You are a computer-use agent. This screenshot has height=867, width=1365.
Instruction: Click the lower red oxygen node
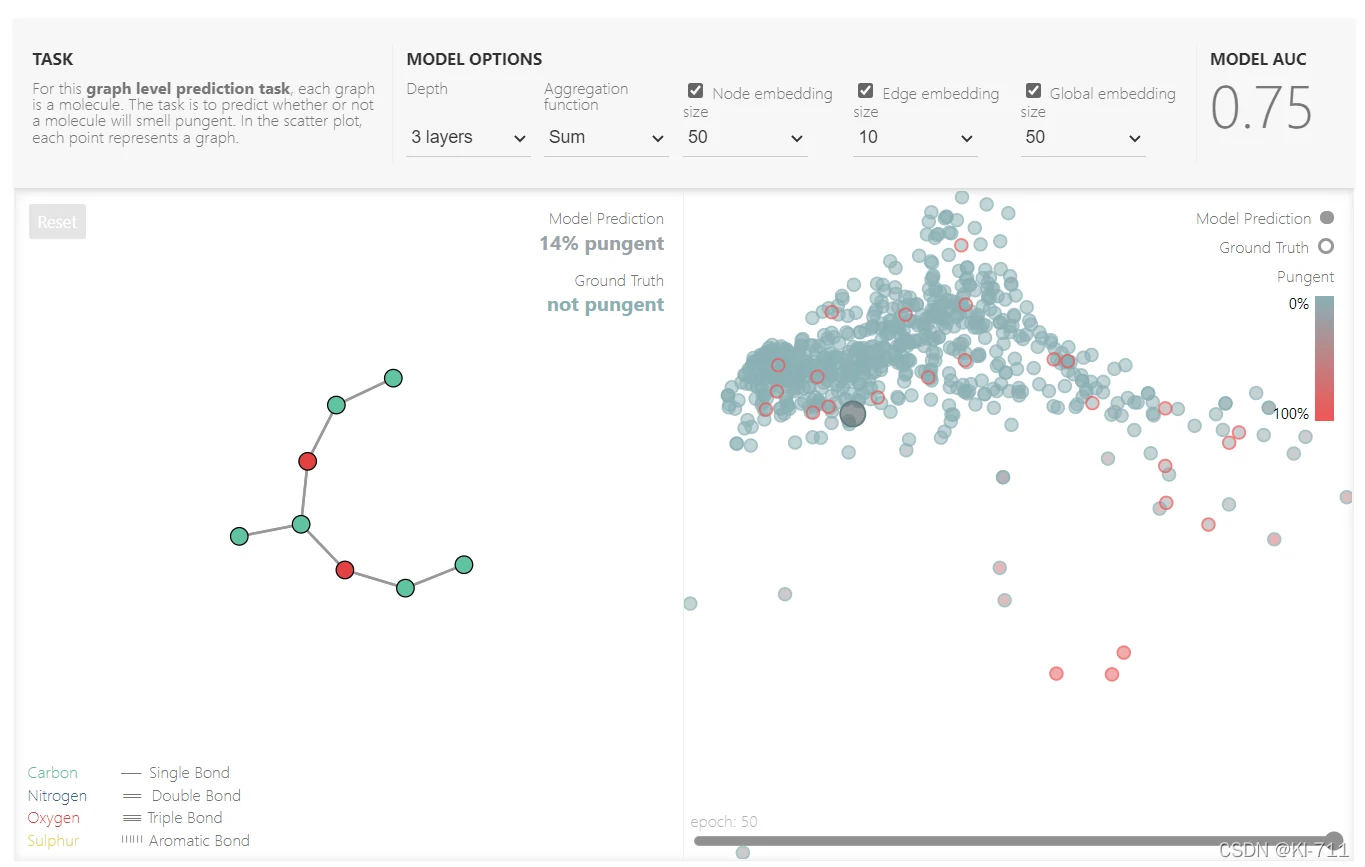coord(345,570)
